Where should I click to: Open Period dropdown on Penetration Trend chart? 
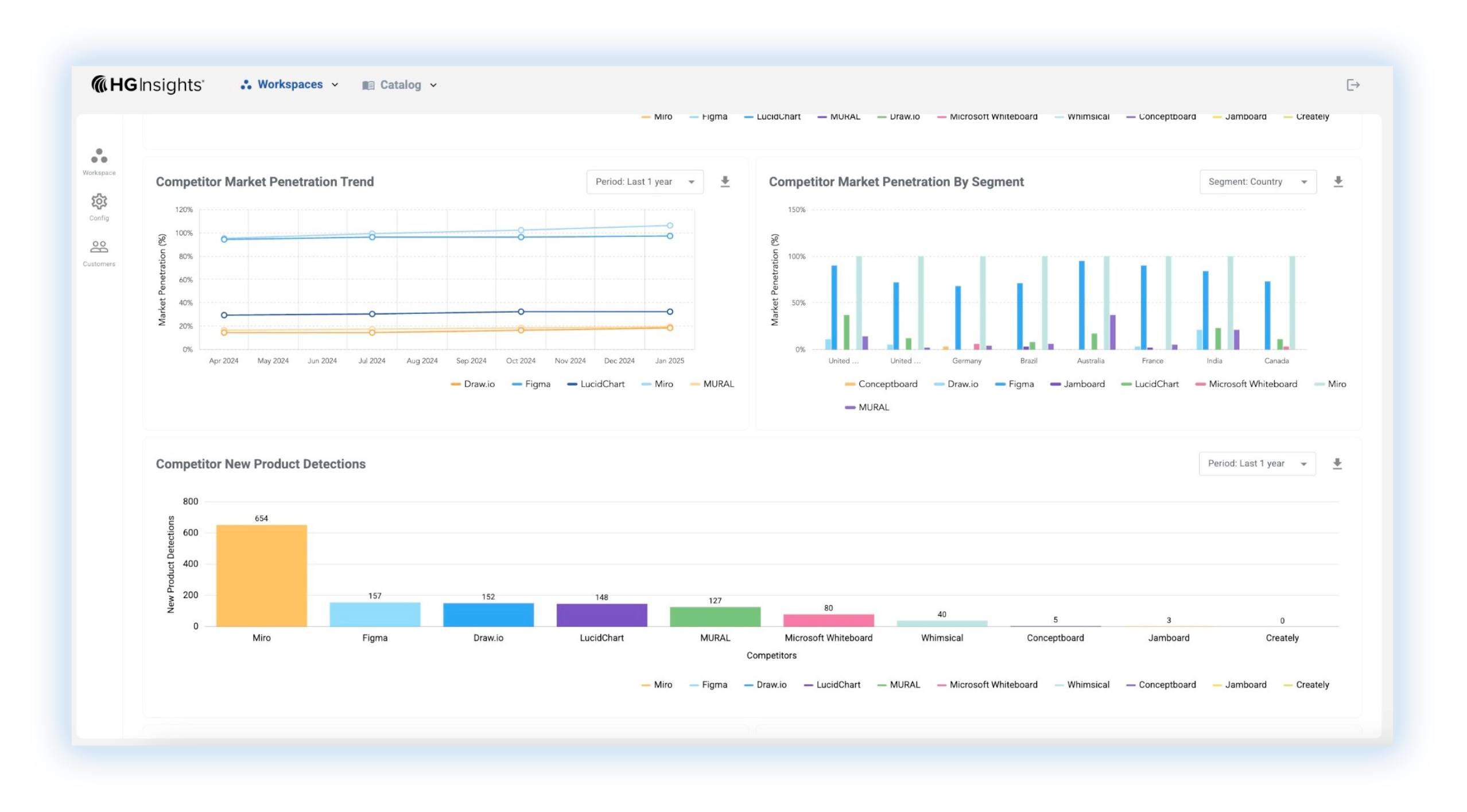pyautogui.click(x=645, y=182)
